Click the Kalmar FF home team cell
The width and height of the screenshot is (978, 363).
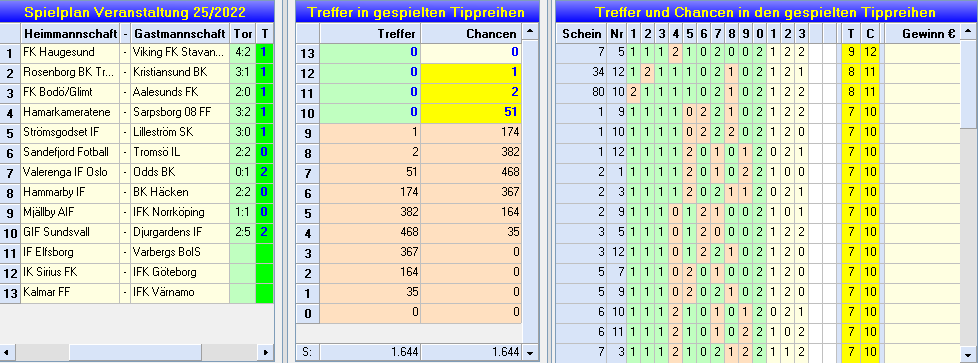(70, 293)
